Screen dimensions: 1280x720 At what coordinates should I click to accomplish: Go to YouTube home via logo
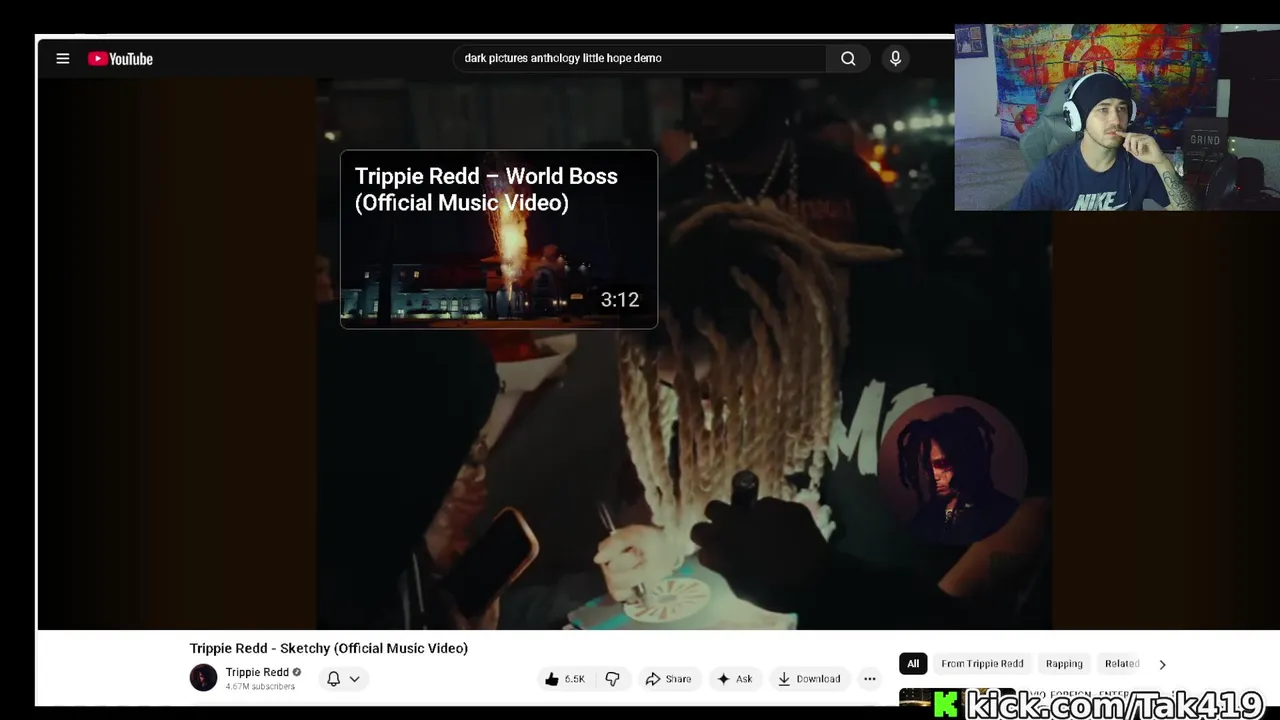pos(120,59)
